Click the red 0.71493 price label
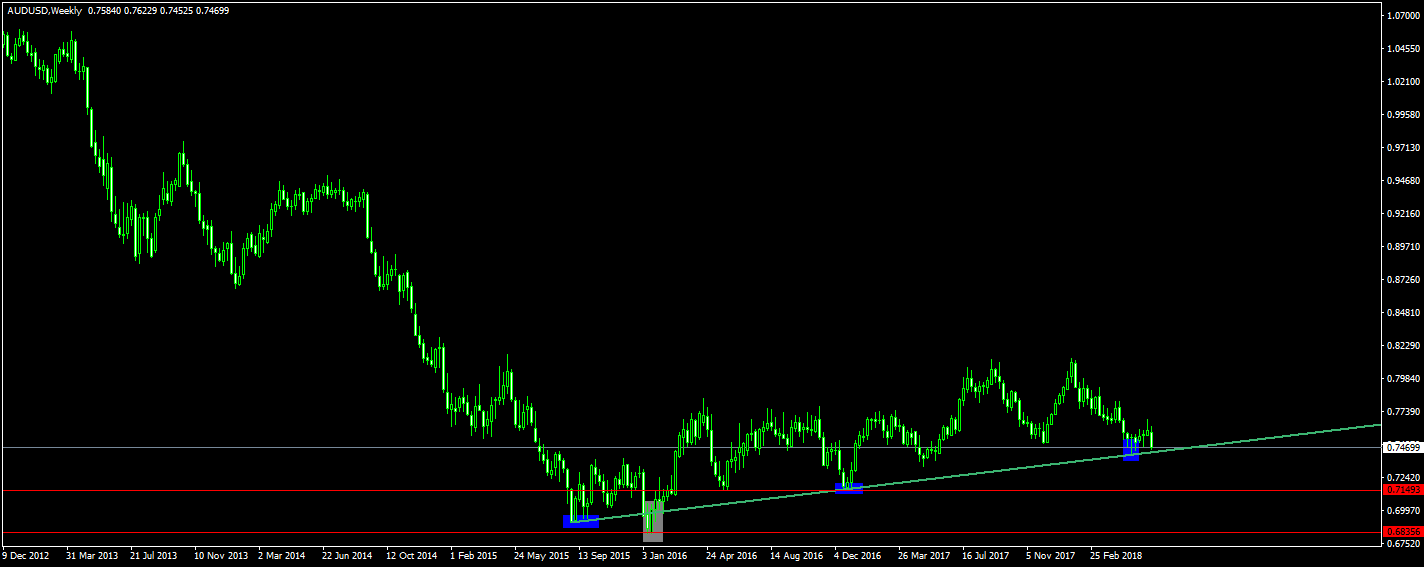 tap(1401, 490)
